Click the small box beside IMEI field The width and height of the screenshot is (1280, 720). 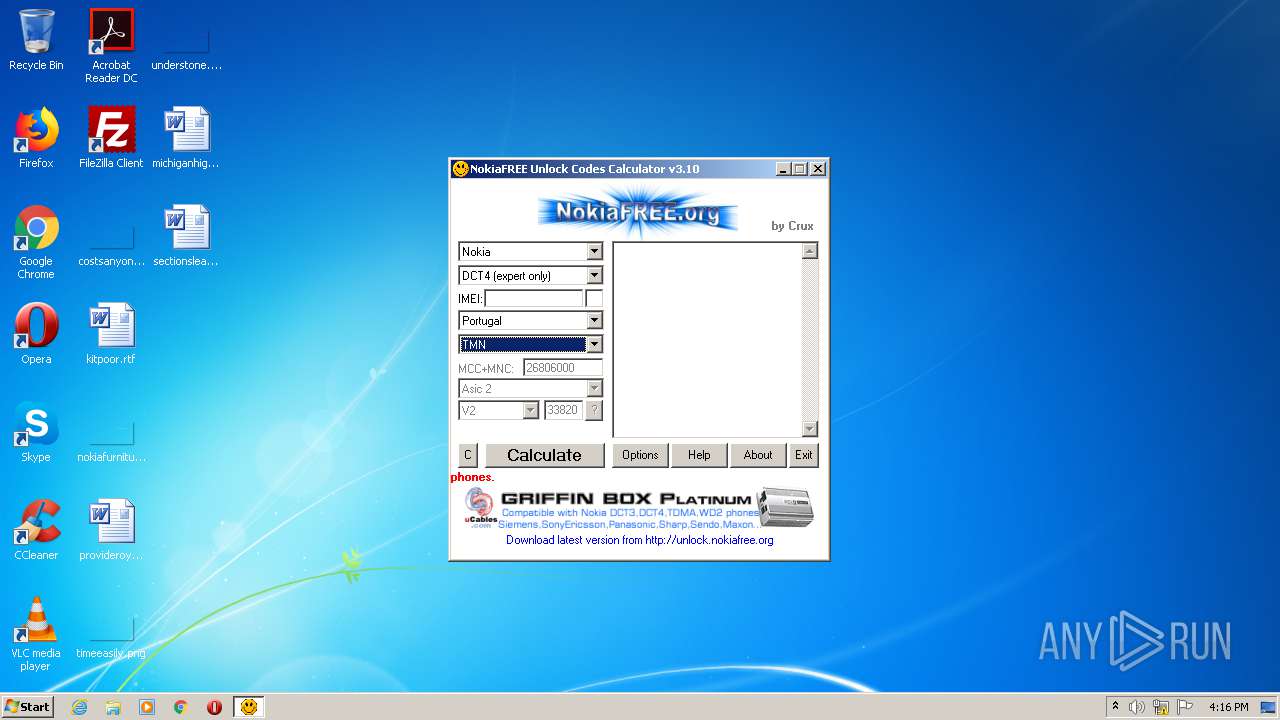point(594,298)
